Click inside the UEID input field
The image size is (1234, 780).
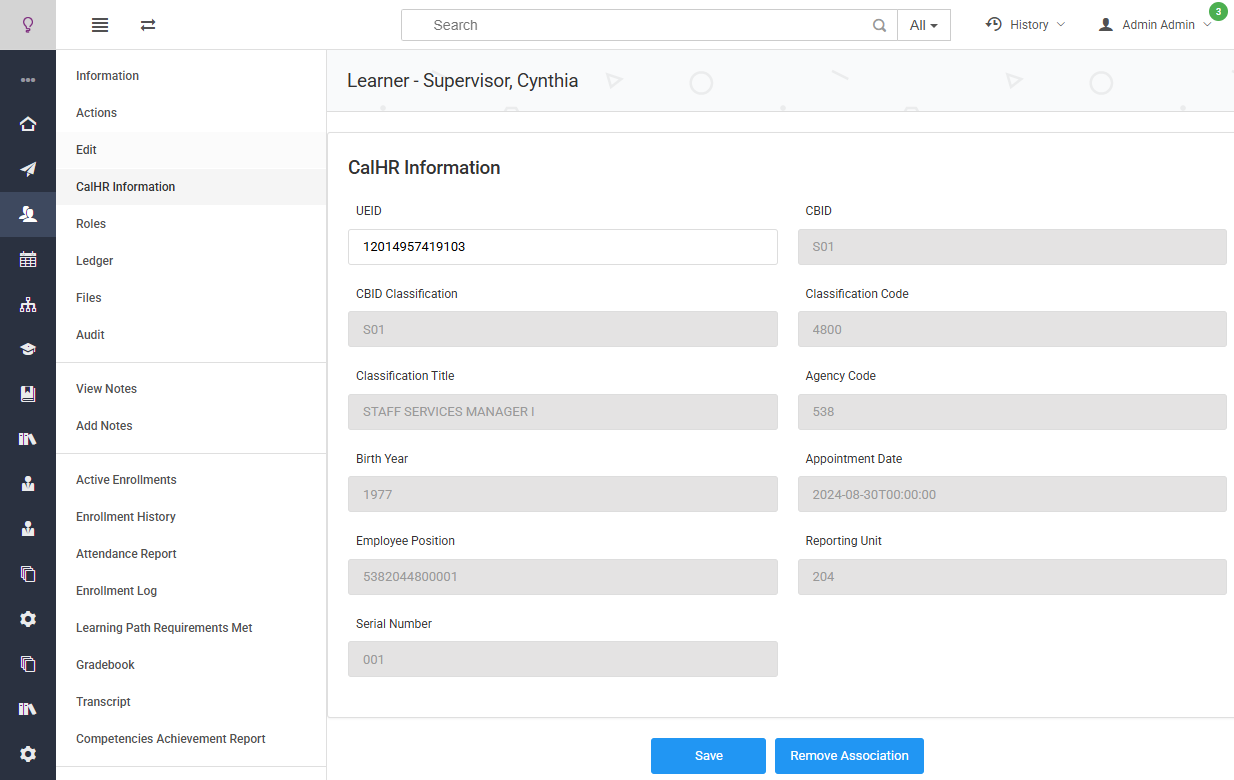pos(562,246)
